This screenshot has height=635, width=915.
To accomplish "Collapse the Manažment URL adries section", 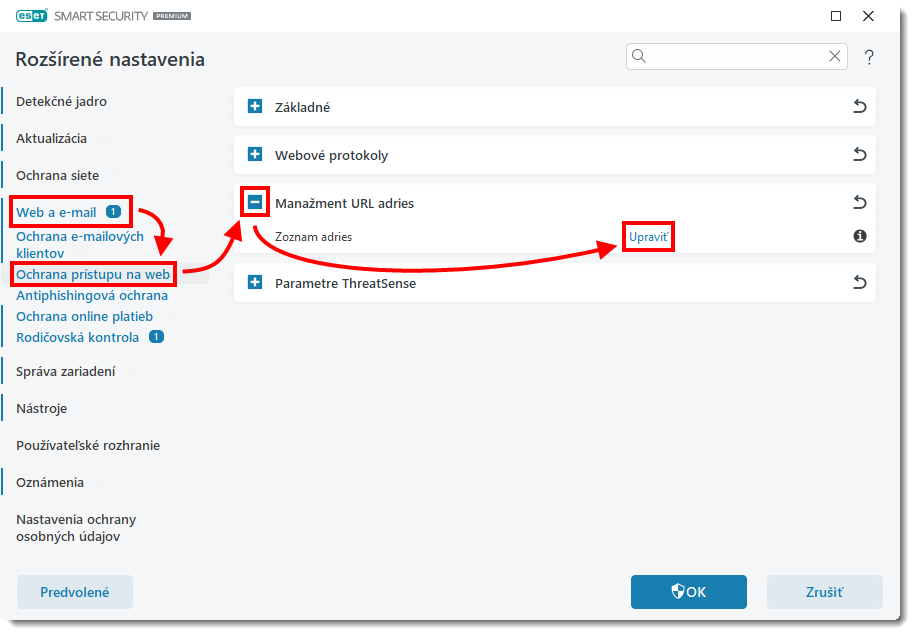I will [x=255, y=203].
